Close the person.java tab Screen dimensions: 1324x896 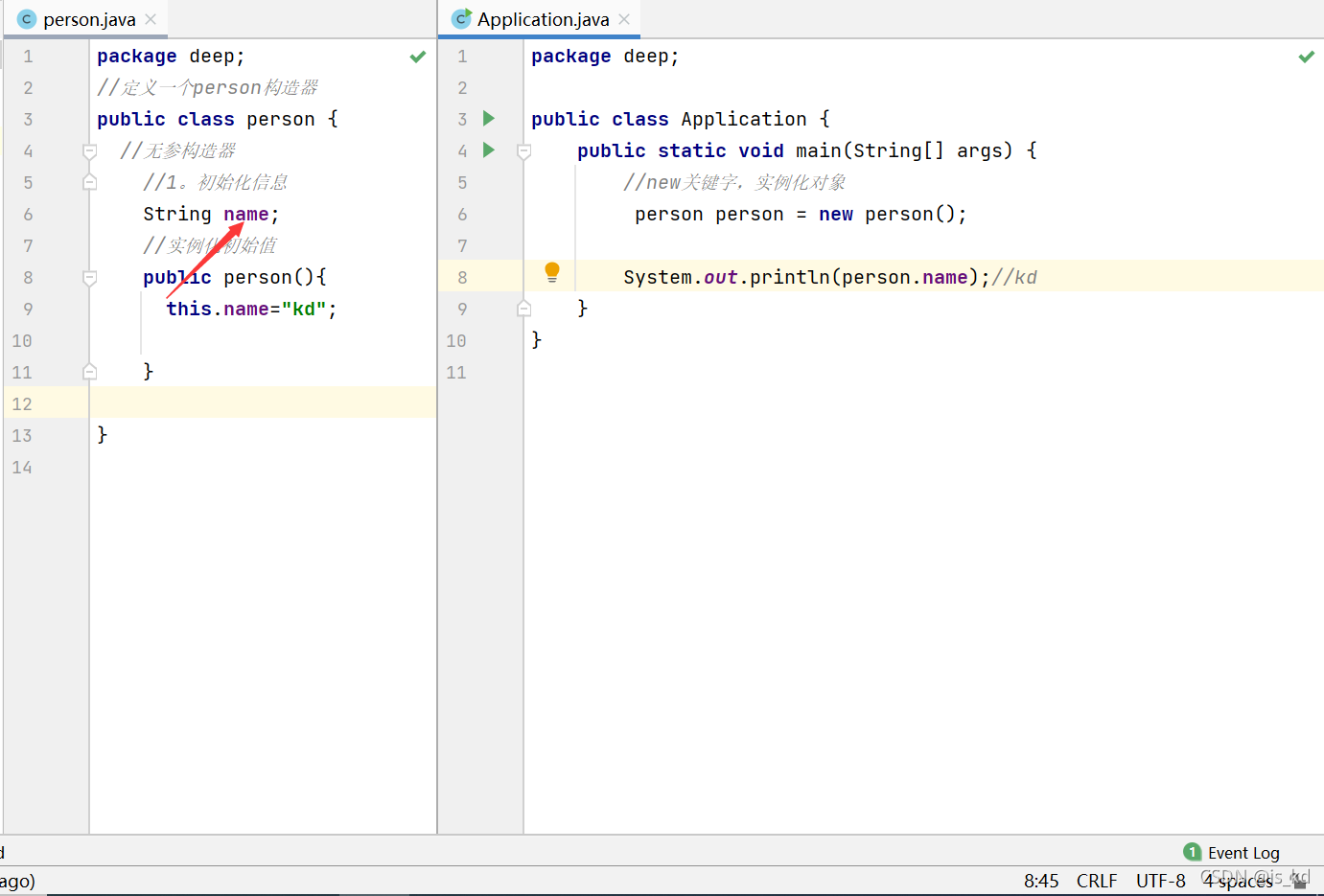coord(151,19)
